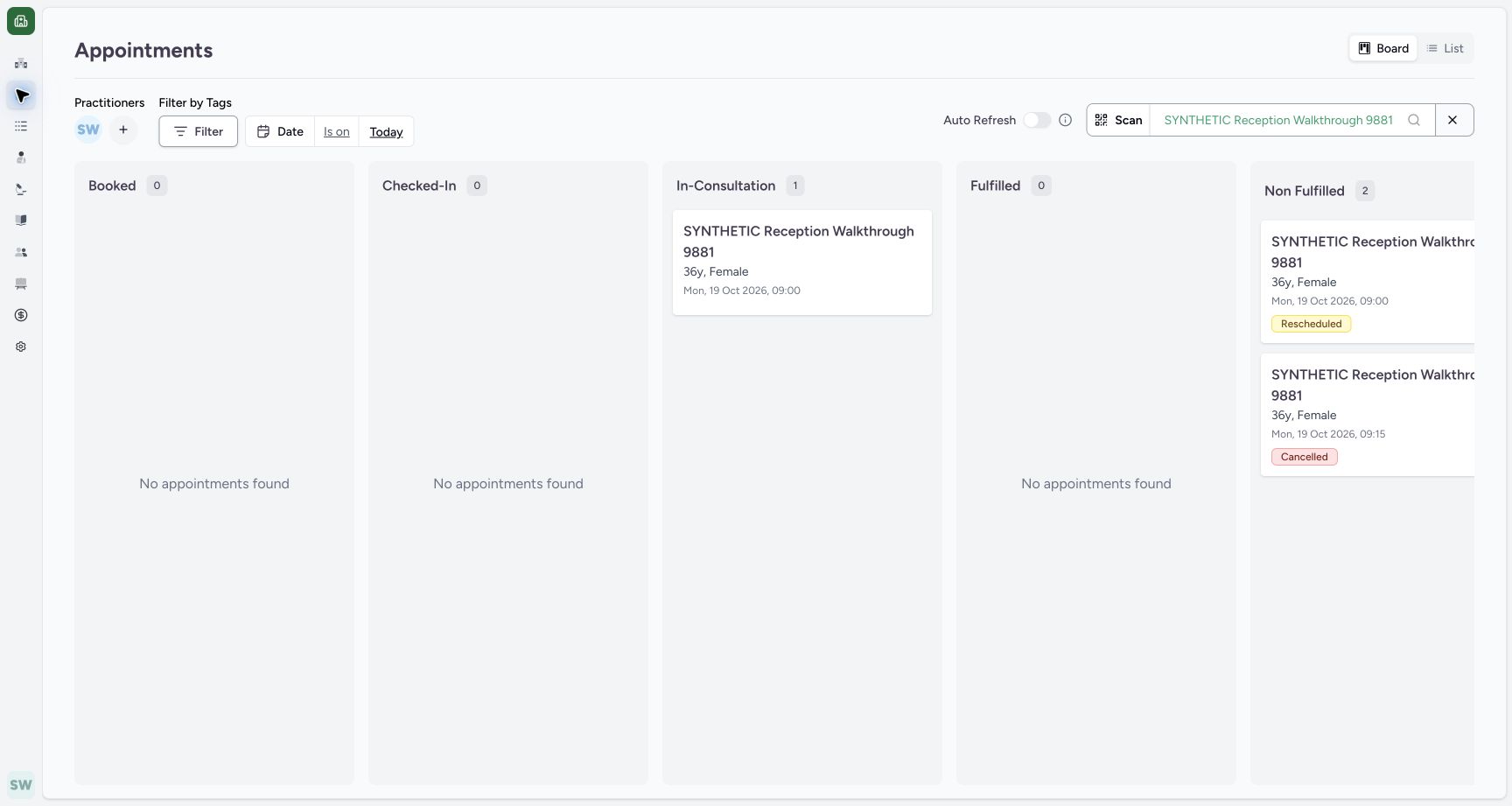Image resolution: width=1512 pixels, height=806 pixels.
Task: Click the search magnifier icon
Action: point(1414,120)
